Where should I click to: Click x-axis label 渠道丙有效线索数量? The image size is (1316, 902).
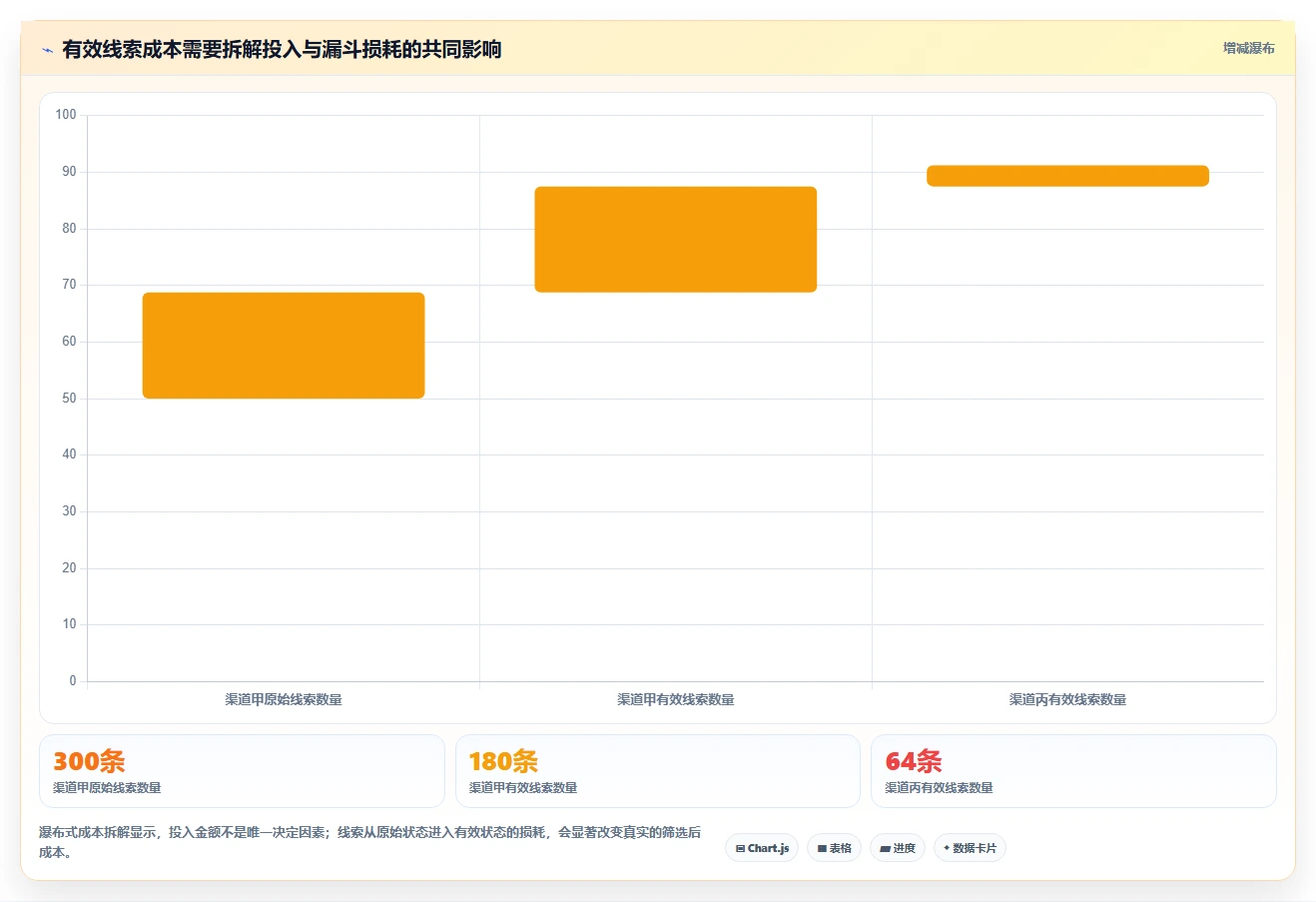(x=1067, y=700)
